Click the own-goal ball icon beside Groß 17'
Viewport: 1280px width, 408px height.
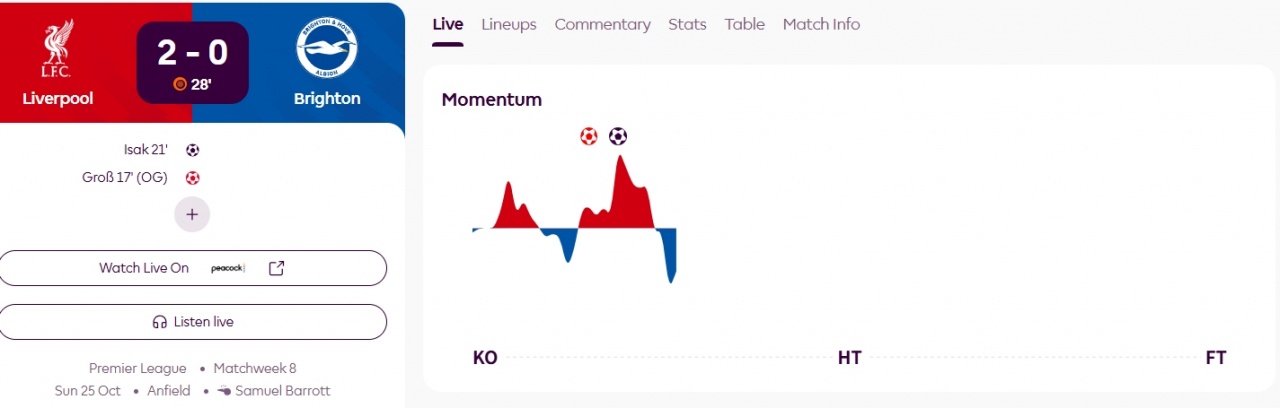(x=193, y=178)
